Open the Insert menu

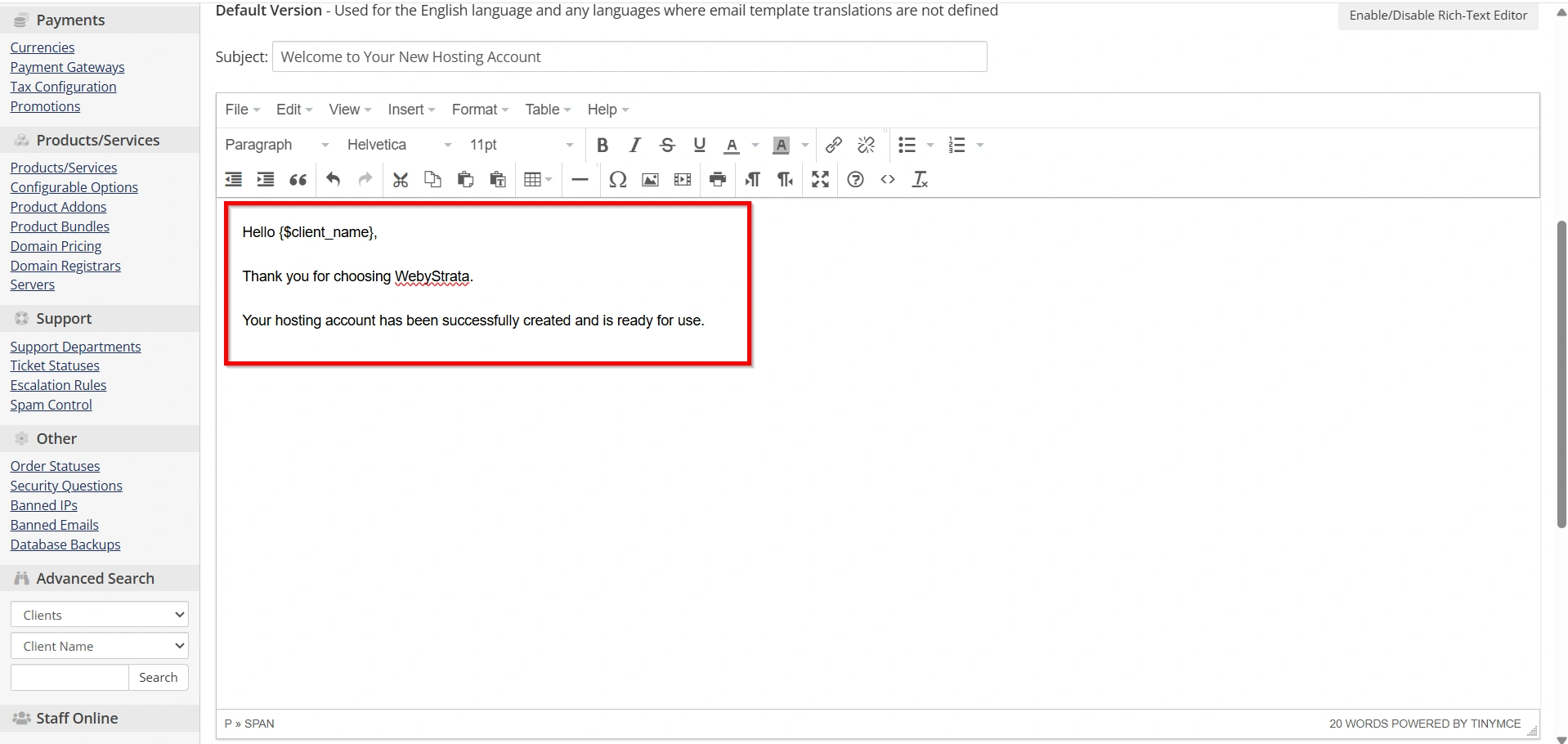411,110
